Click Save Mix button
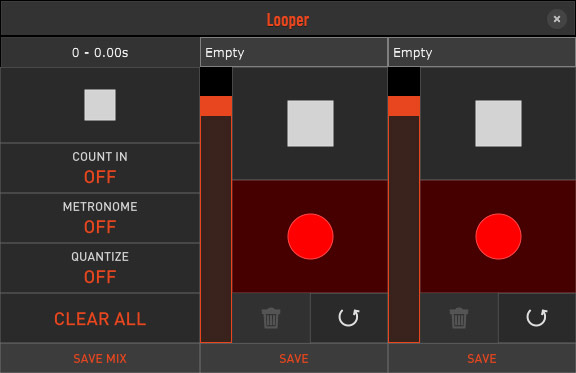The width and height of the screenshot is (576, 373). click(x=100, y=358)
